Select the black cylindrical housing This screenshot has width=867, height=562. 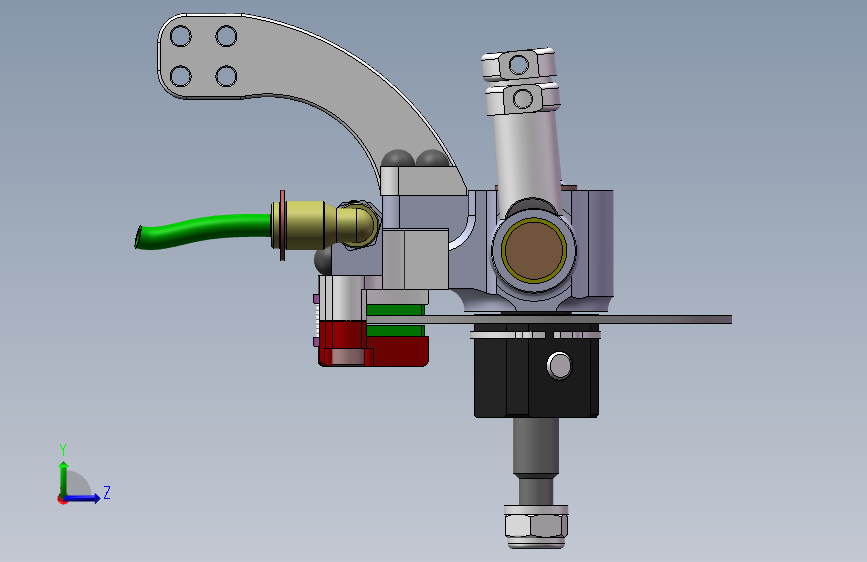pyautogui.click(x=536, y=377)
